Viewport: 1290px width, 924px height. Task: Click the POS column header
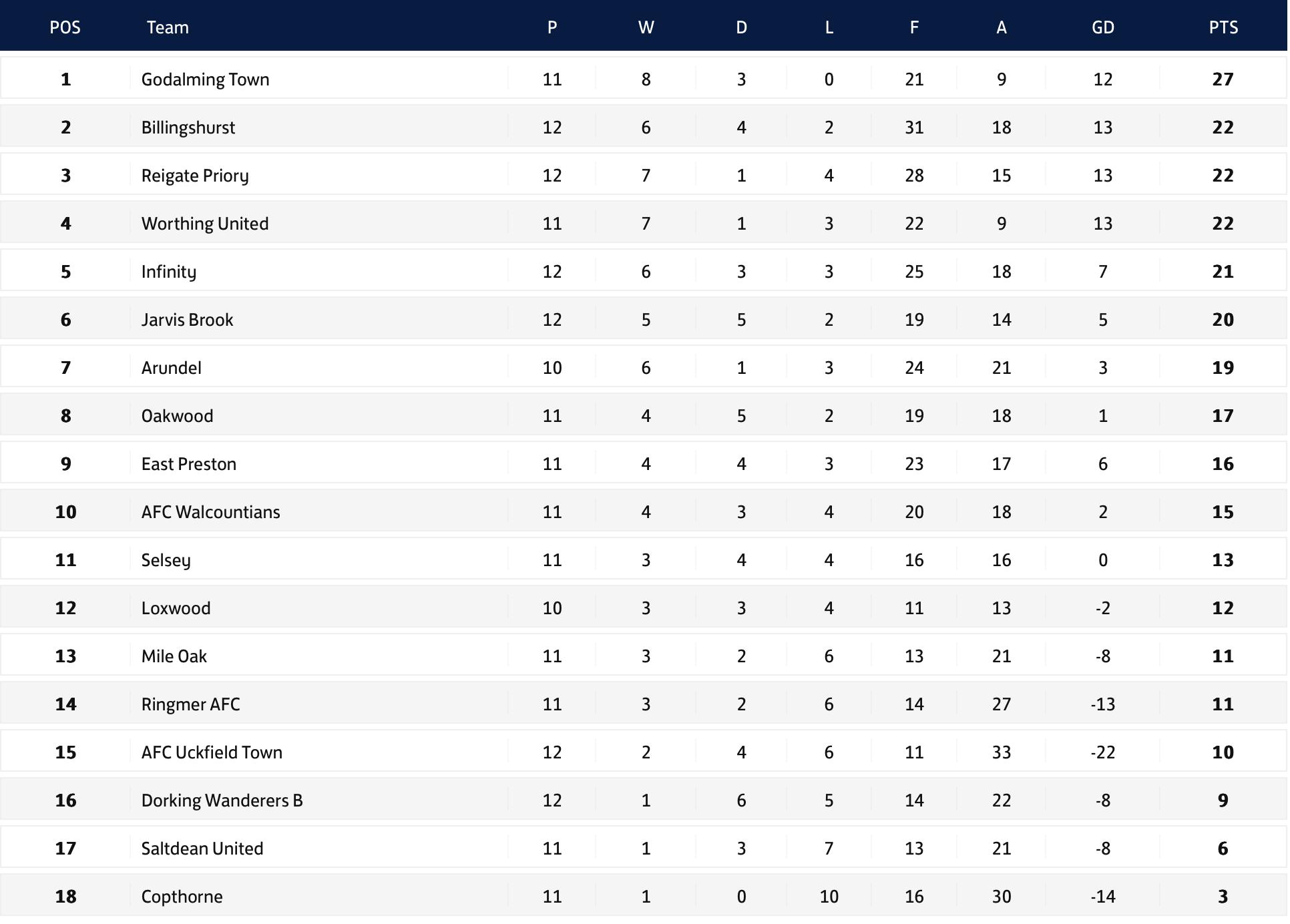click(65, 27)
